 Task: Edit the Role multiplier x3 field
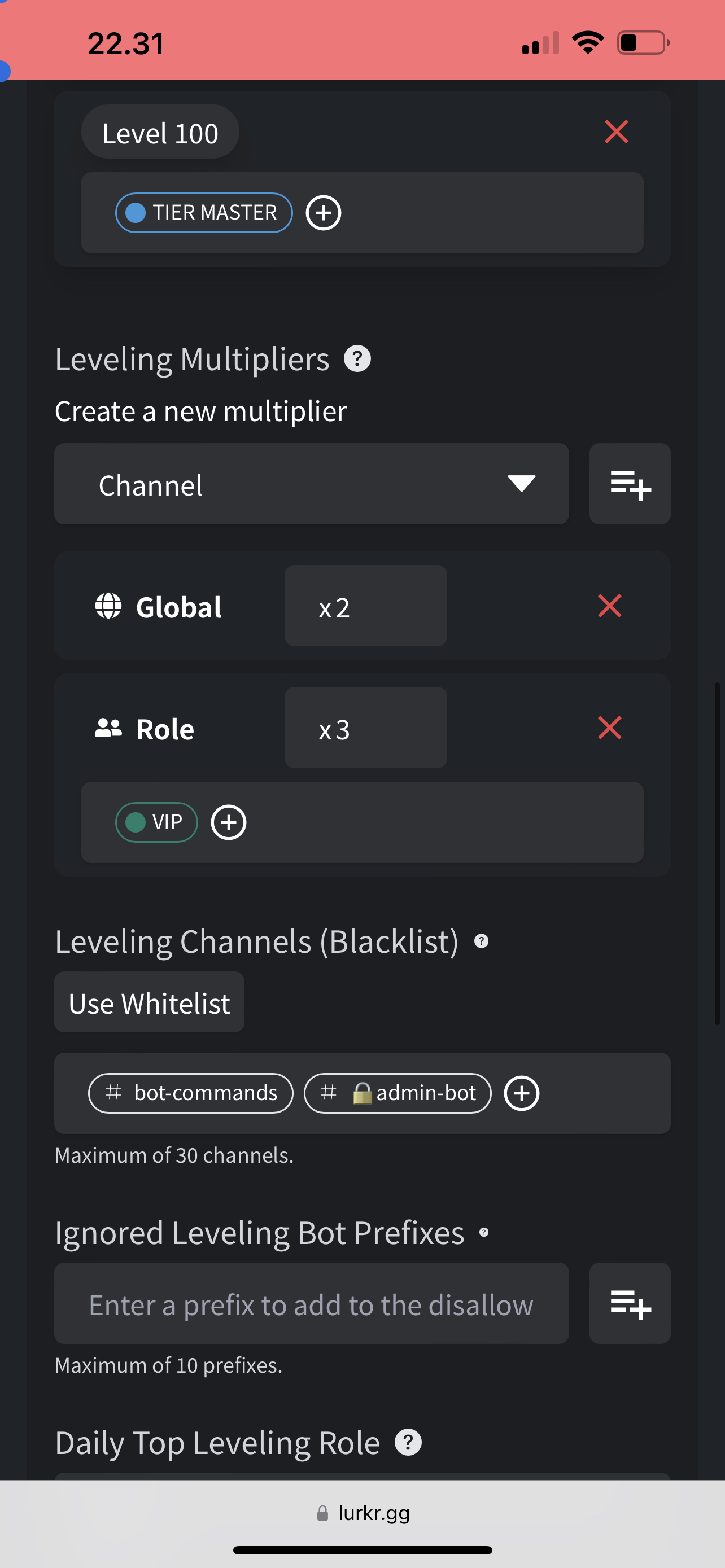(365, 728)
